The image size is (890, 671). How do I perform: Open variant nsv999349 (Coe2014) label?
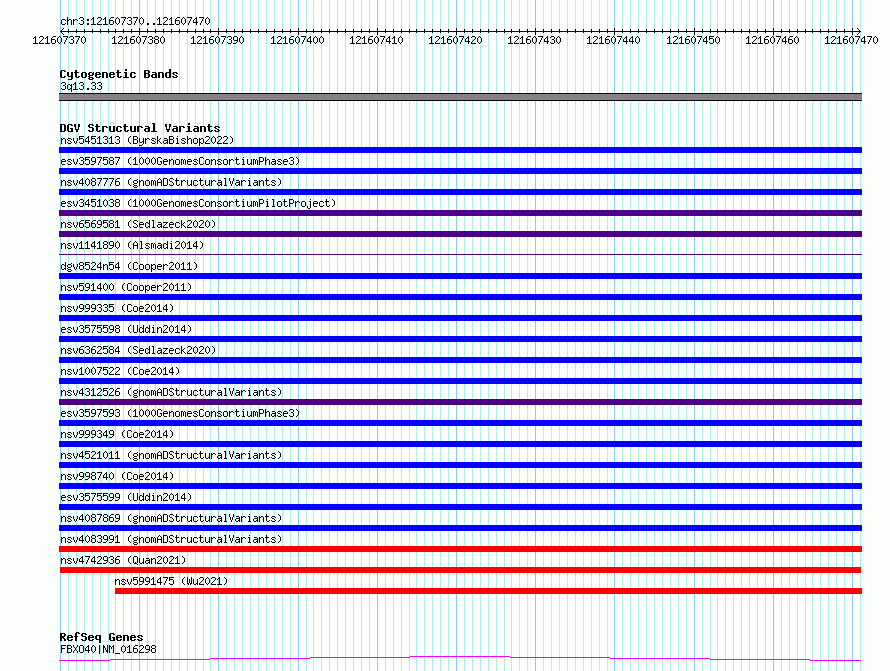(x=117, y=434)
